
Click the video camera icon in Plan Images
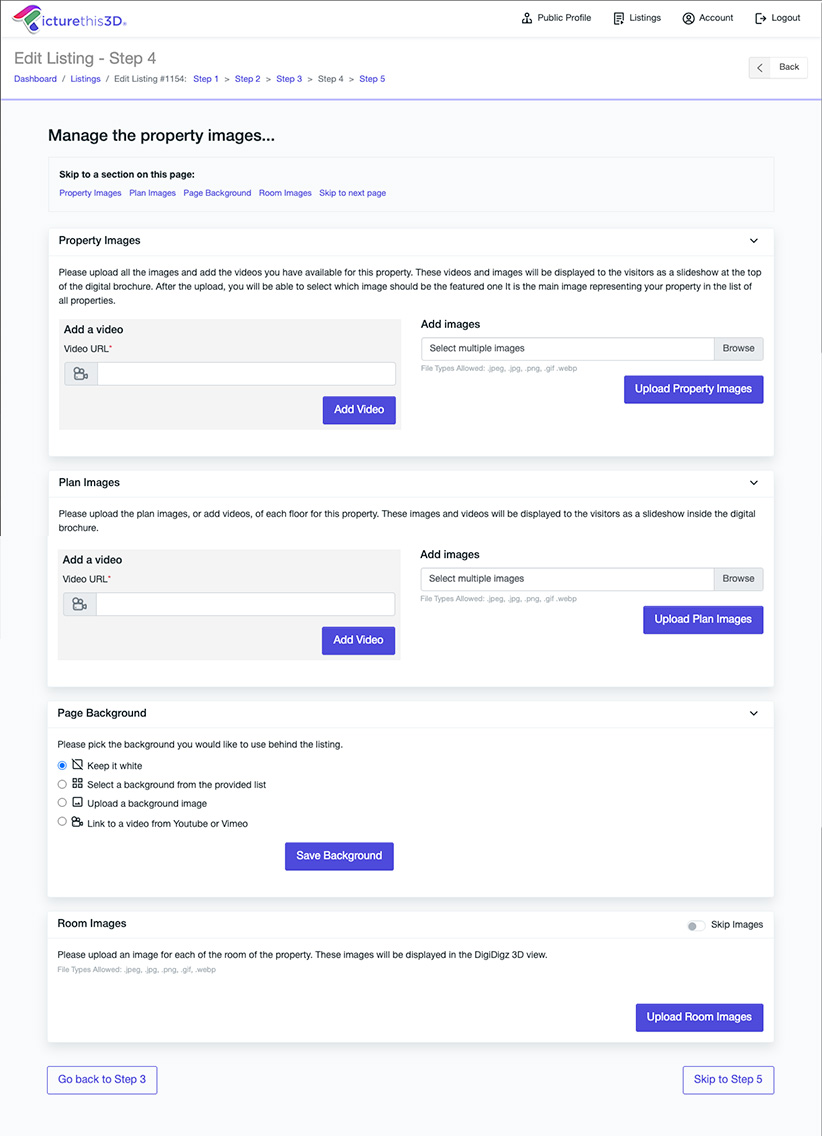[x=80, y=605]
